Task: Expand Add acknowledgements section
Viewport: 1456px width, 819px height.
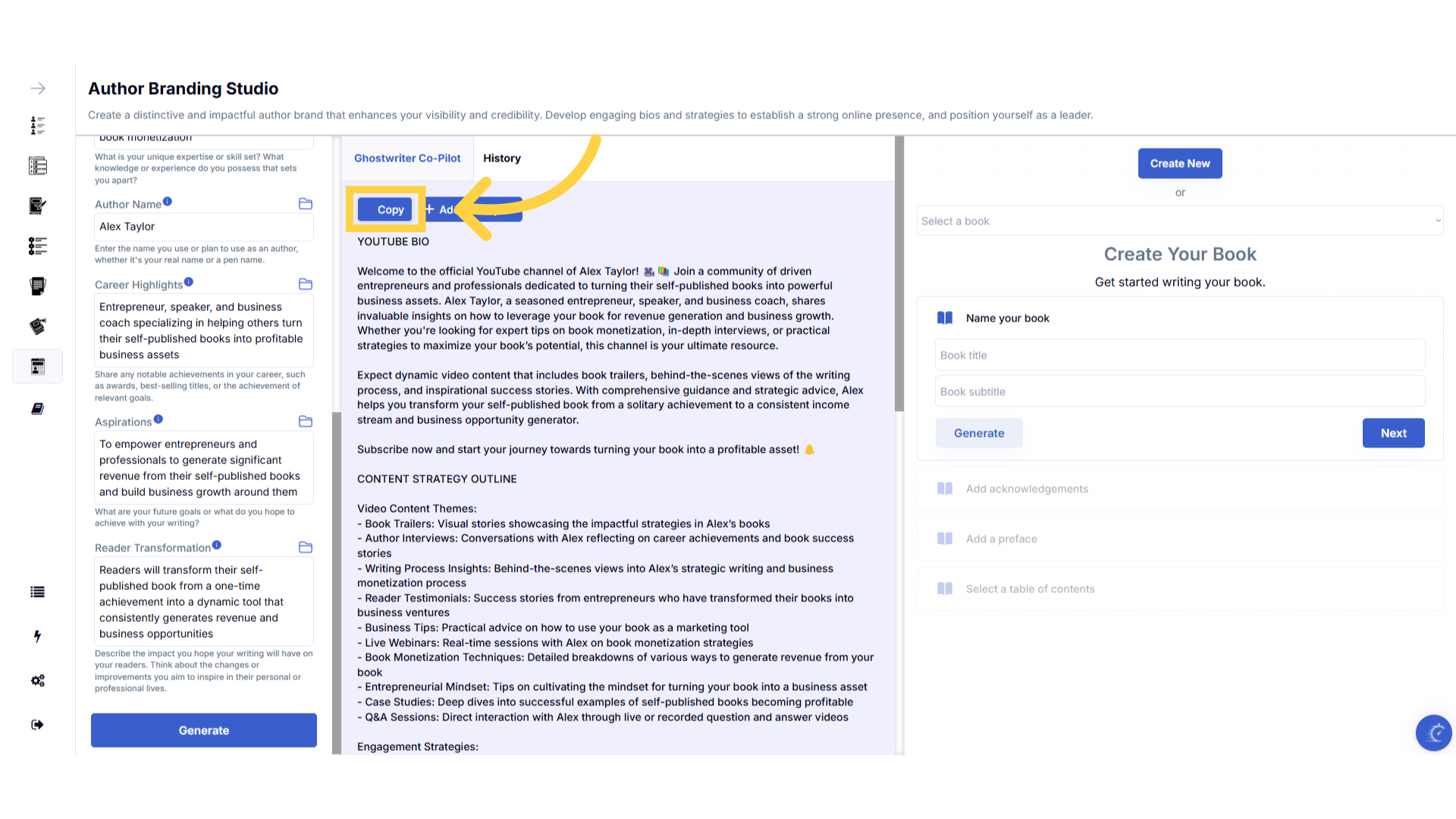Action: pos(1027,489)
